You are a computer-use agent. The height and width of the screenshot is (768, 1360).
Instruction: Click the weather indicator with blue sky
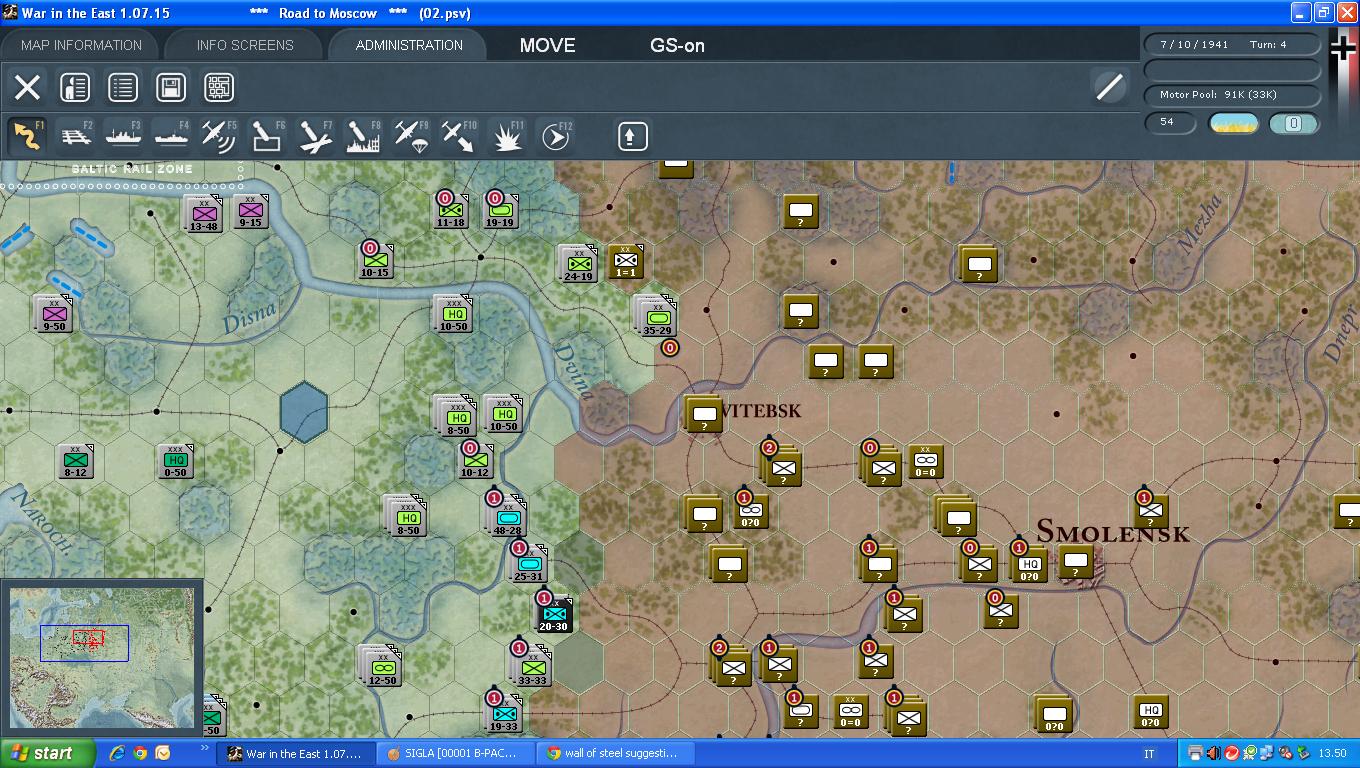tap(1234, 123)
